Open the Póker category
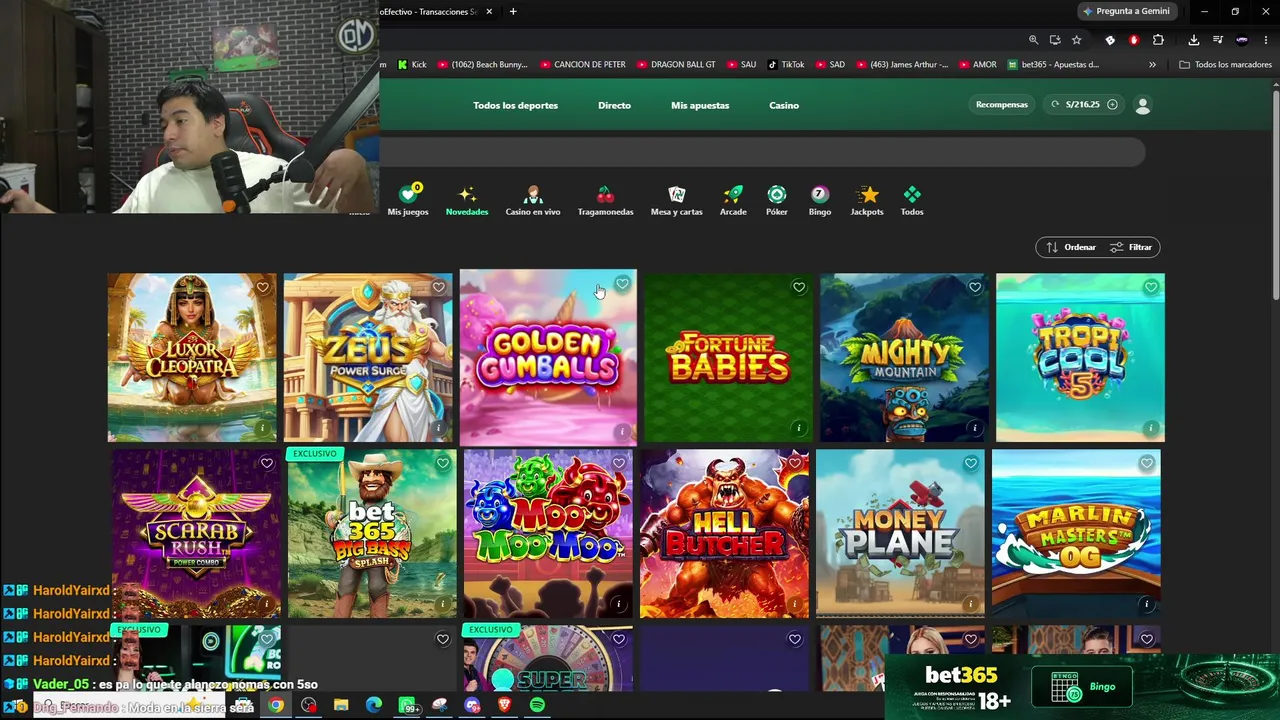Screen dimensions: 1280x720 pyautogui.click(x=777, y=200)
